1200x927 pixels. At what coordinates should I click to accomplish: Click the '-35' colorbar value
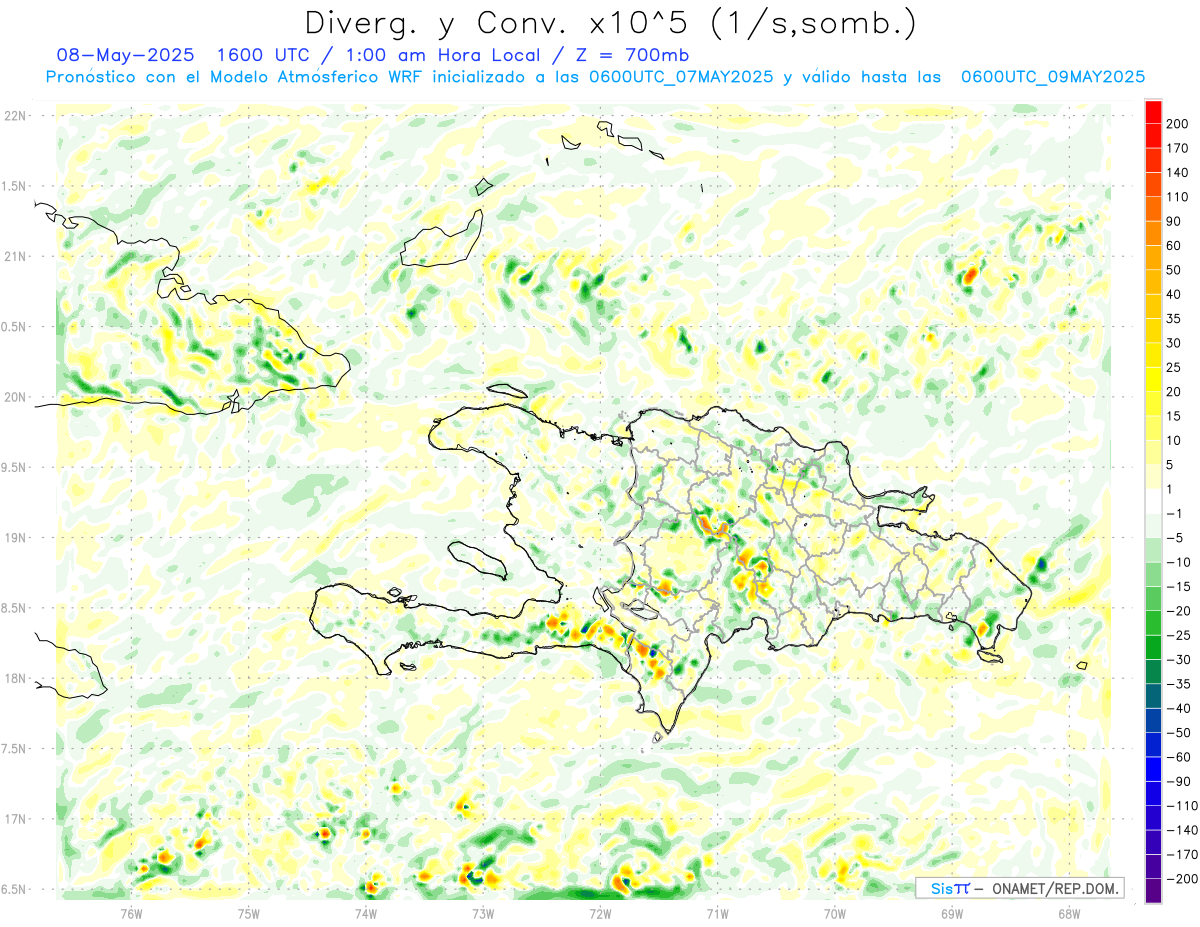click(x=1177, y=684)
